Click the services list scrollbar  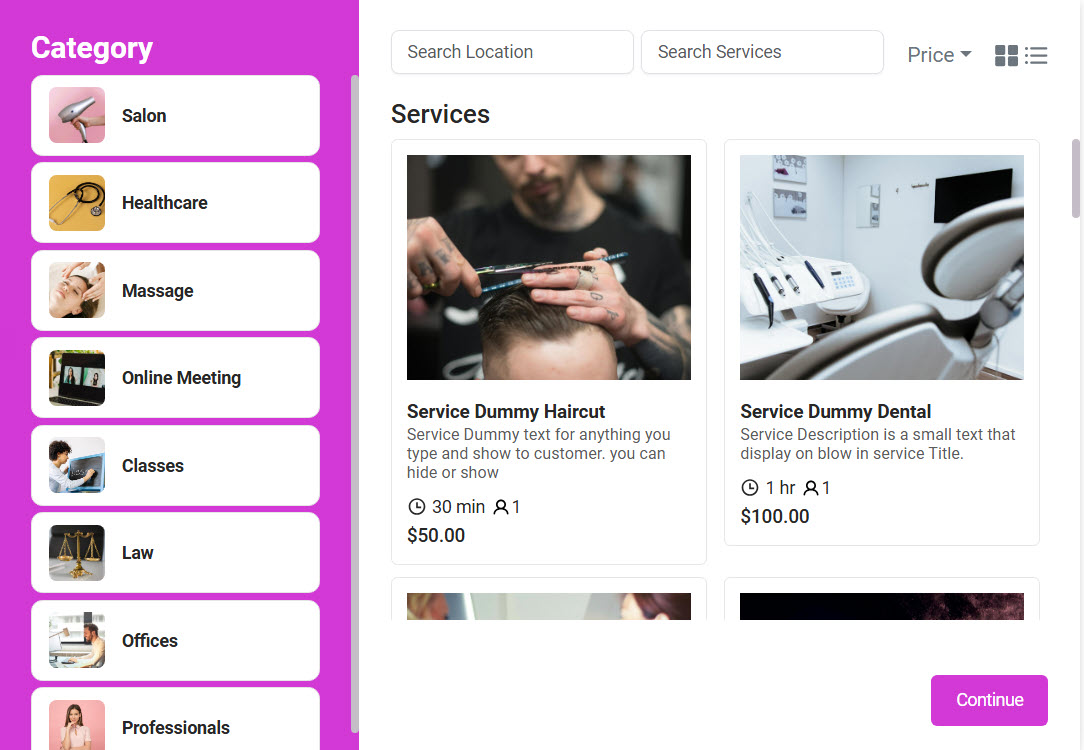pos(1076,178)
